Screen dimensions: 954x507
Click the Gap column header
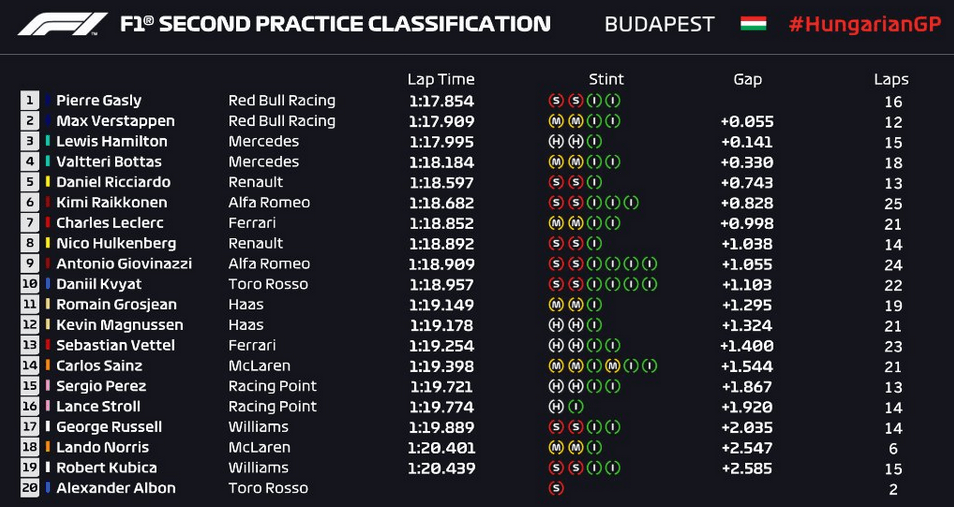click(x=747, y=80)
